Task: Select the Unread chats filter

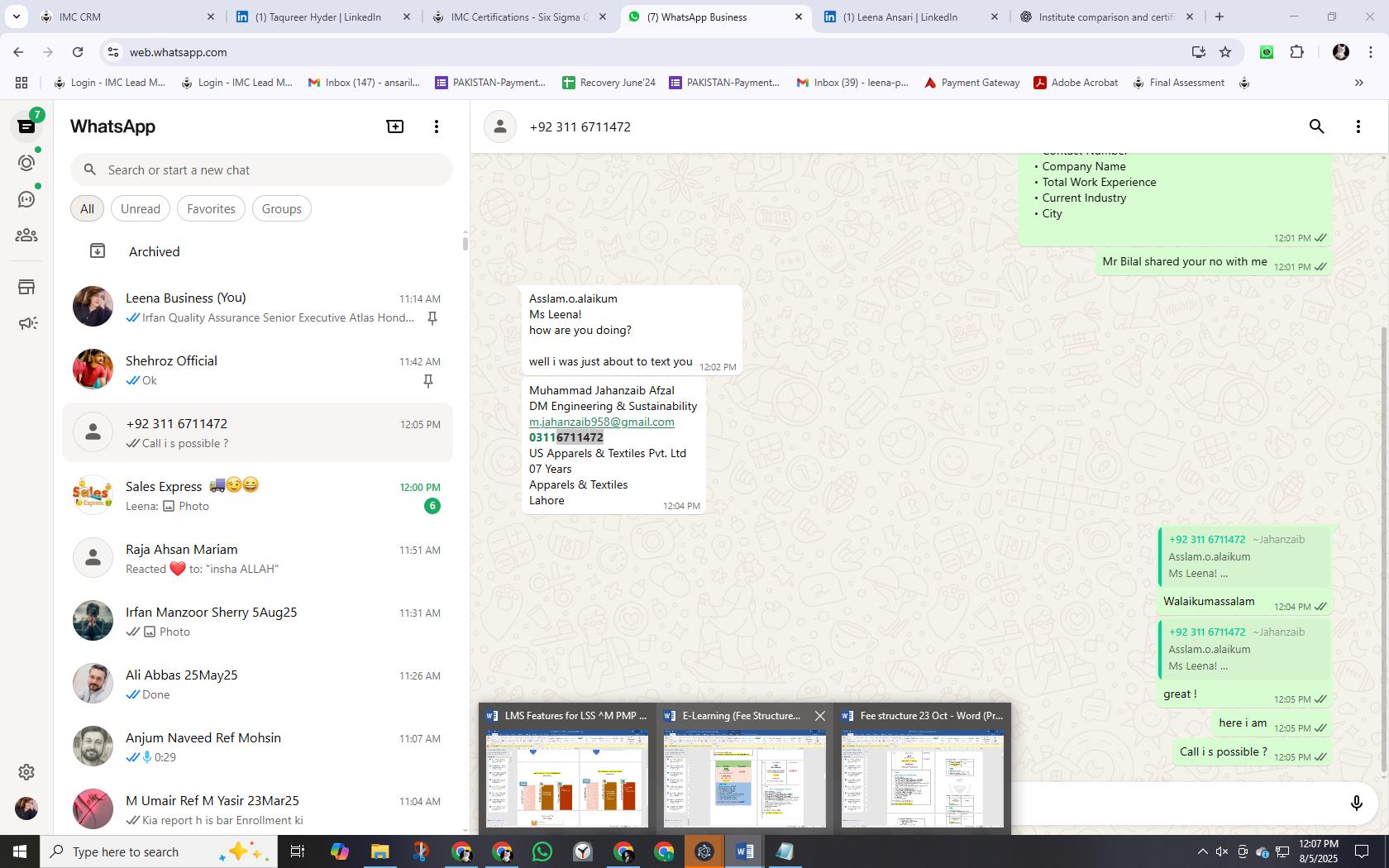Action: coord(141,209)
